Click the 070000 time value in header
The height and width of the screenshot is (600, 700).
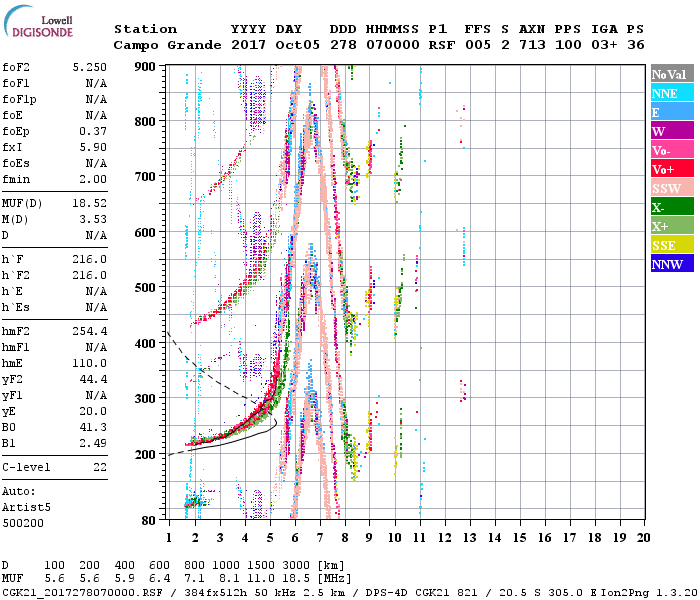click(x=392, y=45)
